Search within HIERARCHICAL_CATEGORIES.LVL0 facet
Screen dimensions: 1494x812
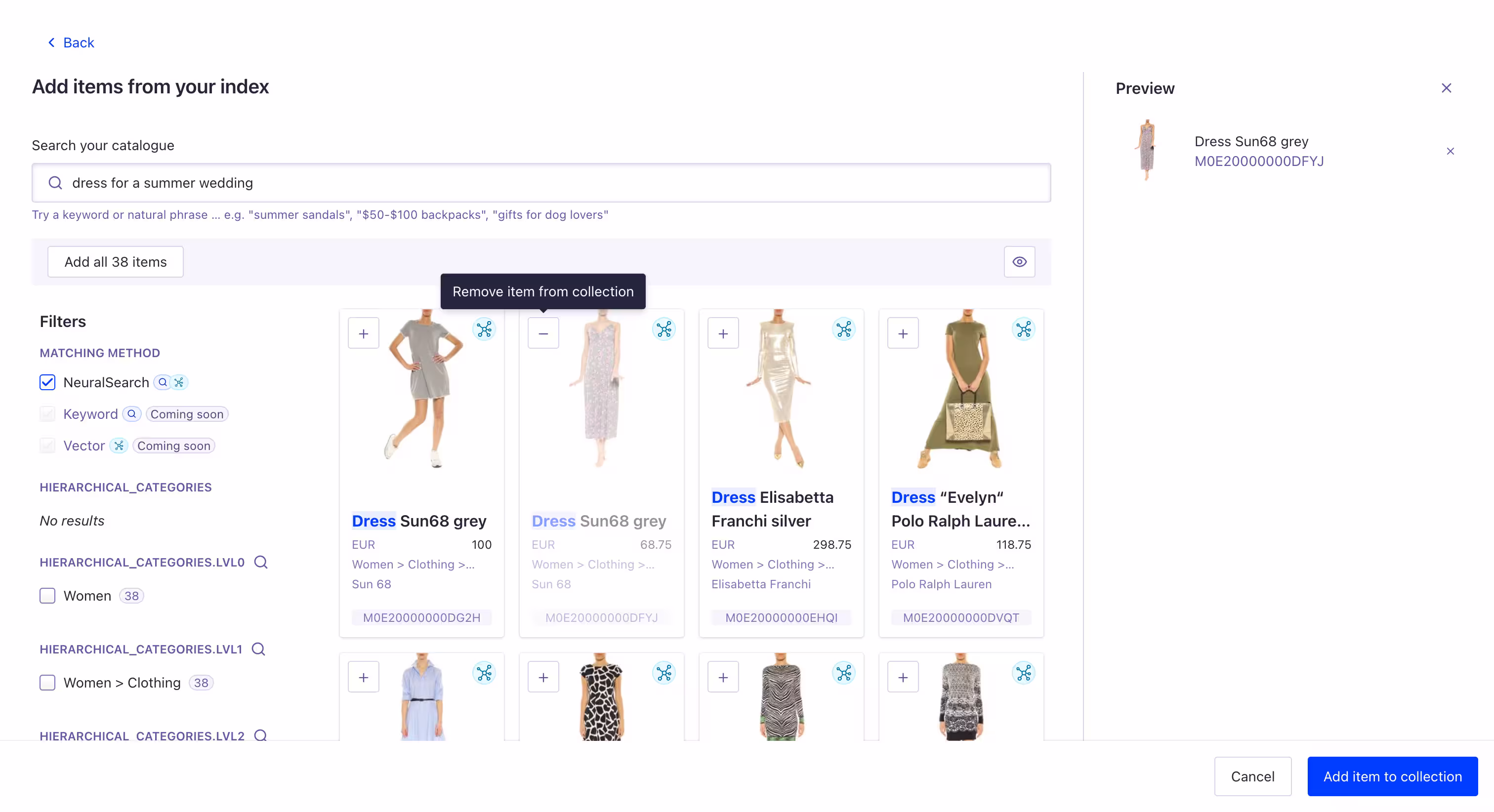(261, 562)
